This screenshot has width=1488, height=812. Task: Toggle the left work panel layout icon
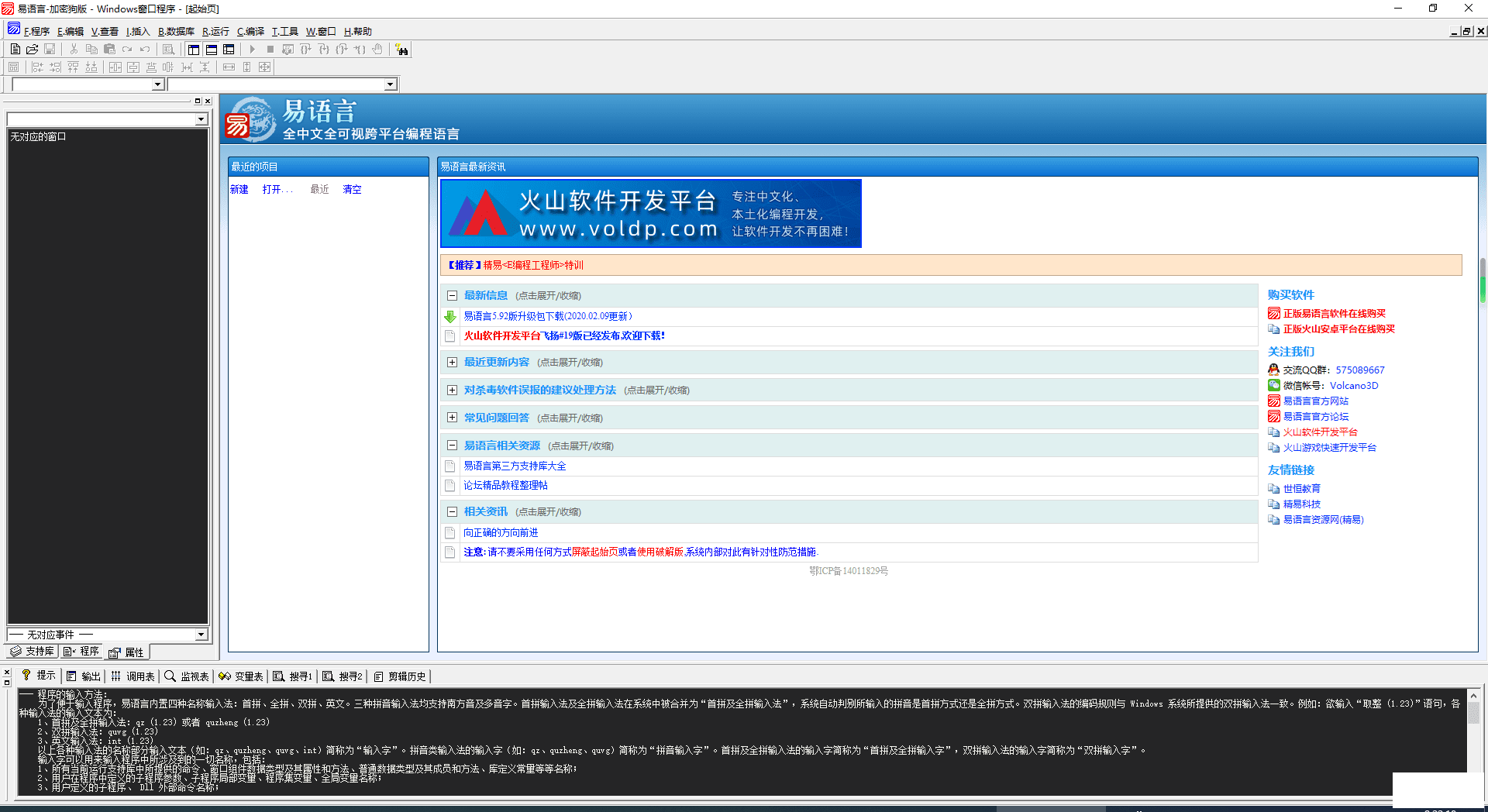(x=194, y=49)
